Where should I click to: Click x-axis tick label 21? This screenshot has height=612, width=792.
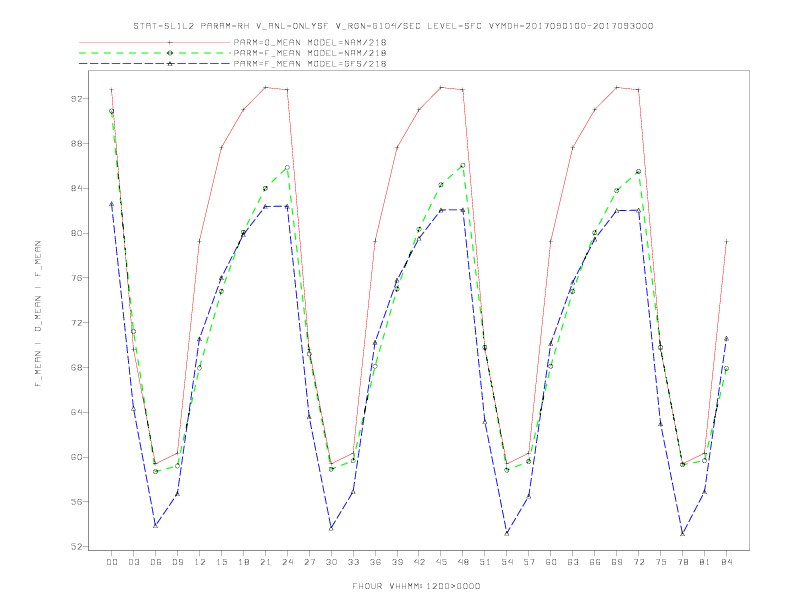click(x=265, y=562)
